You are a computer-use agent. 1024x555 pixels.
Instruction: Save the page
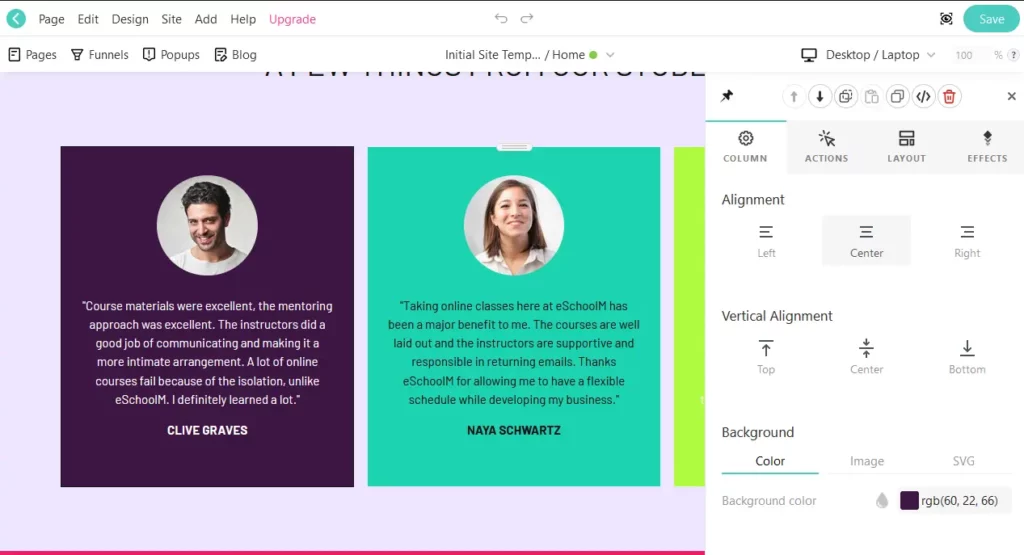point(991,19)
